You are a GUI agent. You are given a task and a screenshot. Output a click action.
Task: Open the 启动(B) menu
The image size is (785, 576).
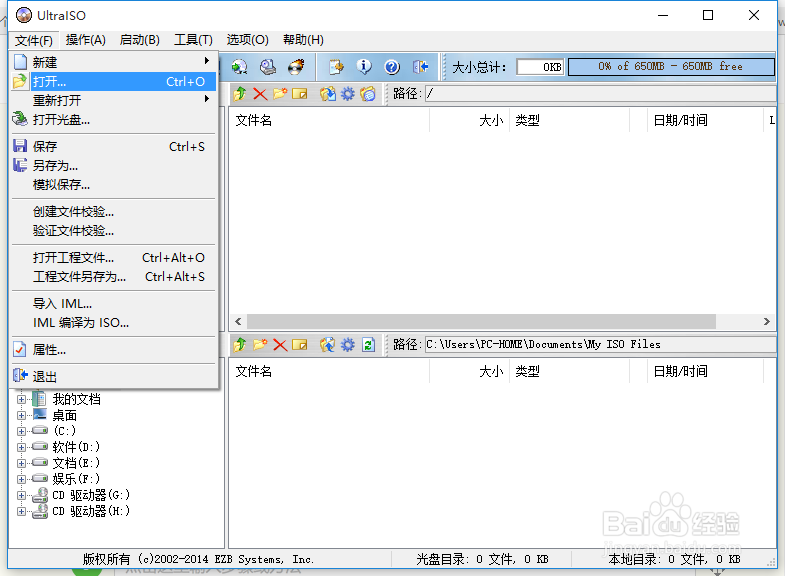(140, 40)
